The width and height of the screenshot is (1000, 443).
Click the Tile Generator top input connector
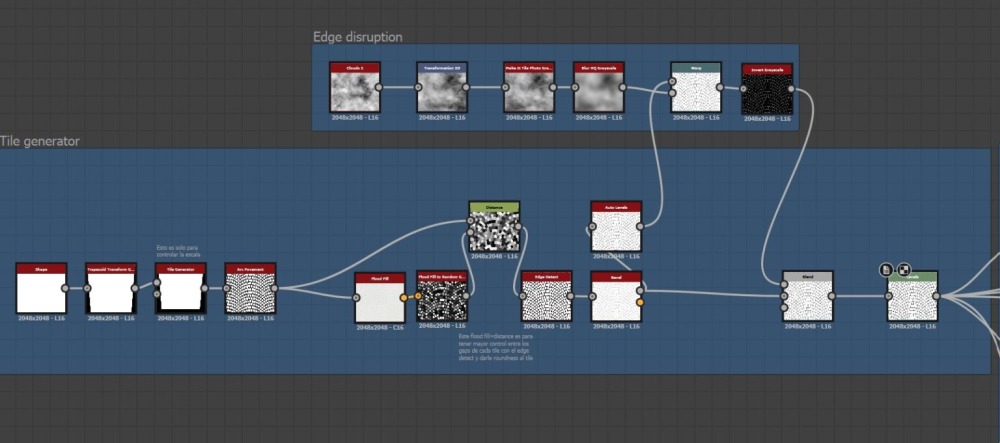point(157,282)
